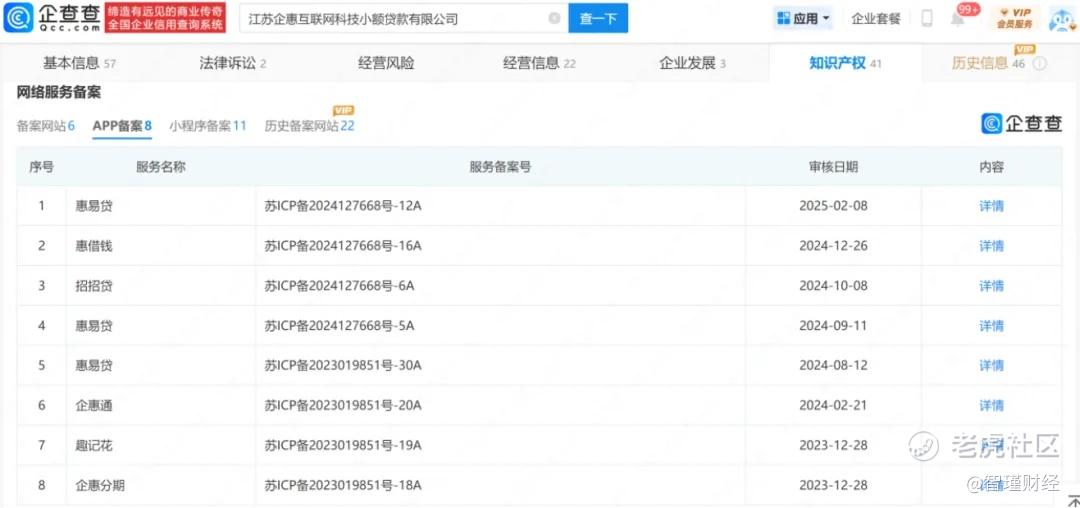
Task: Click the user avatar in the header
Action: coord(1061,19)
